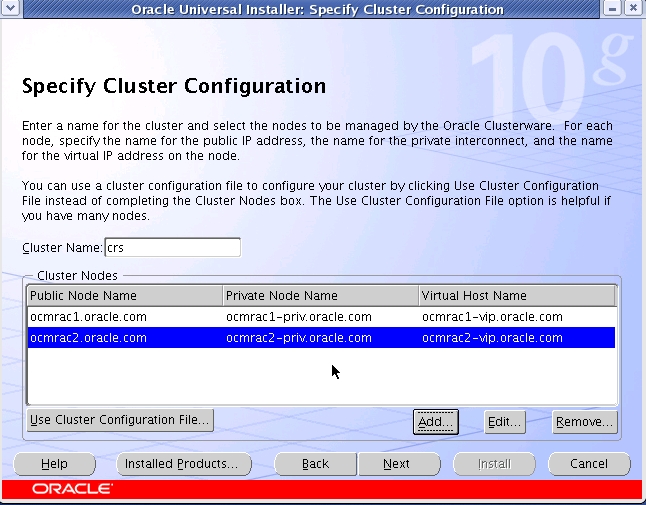646x505 pixels.
Task: Proceed with the Next button
Action: pos(399,464)
